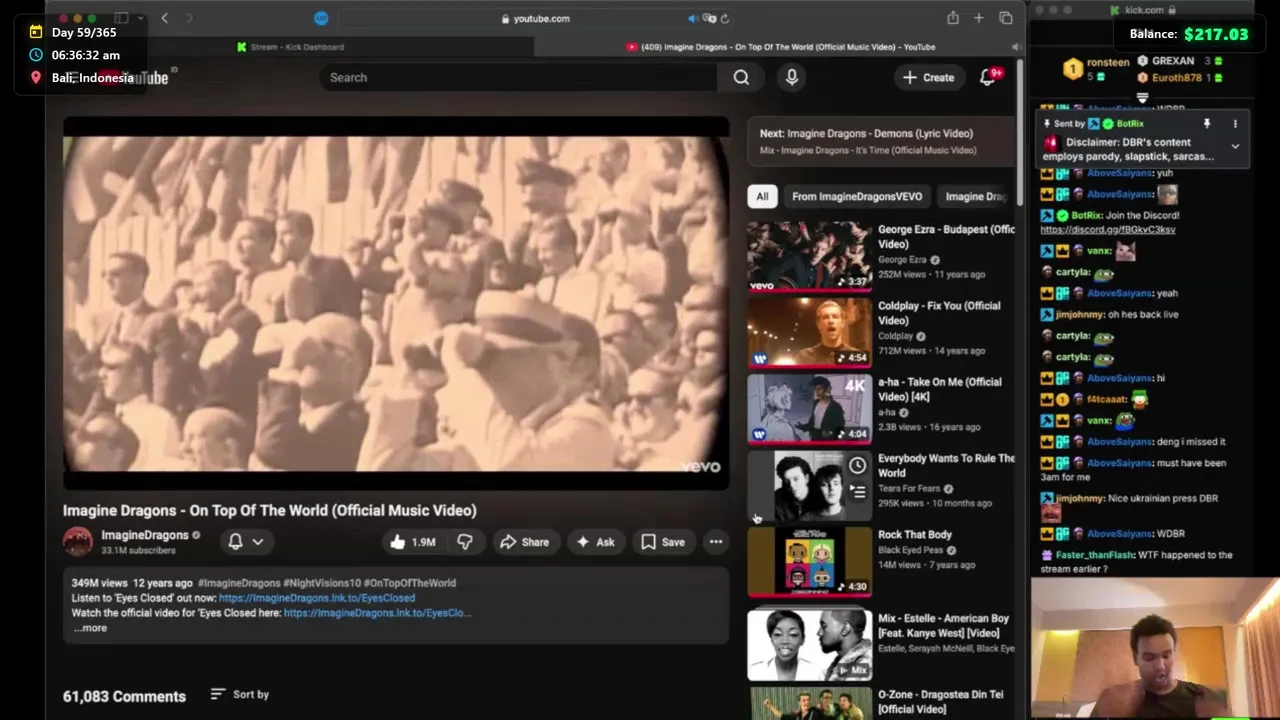1280x720 pixels.
Task: Open more actions ellipsis under video
Action: [x=716, y=542]
